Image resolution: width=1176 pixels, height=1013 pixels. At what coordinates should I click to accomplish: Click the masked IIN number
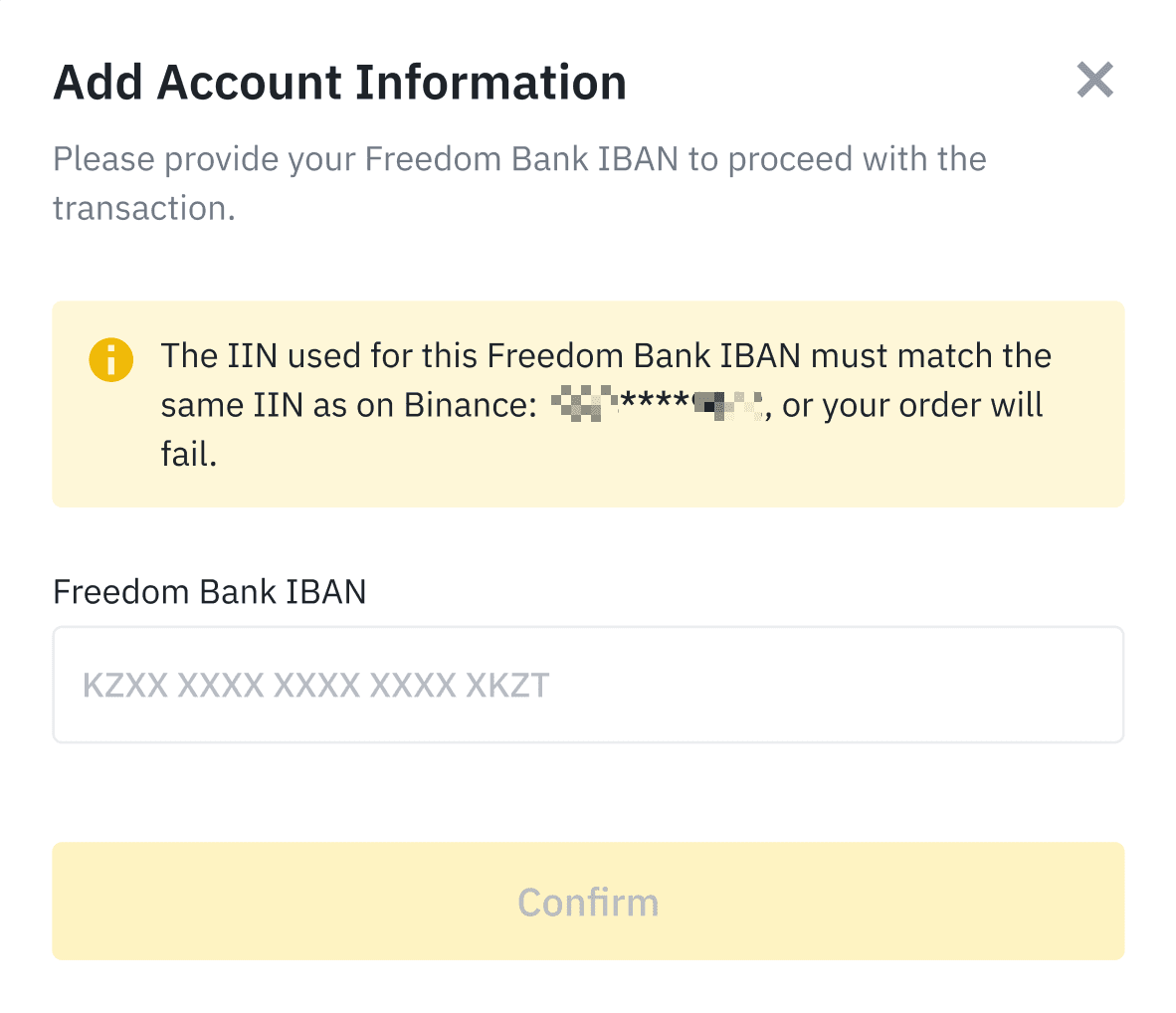(657, 405)
